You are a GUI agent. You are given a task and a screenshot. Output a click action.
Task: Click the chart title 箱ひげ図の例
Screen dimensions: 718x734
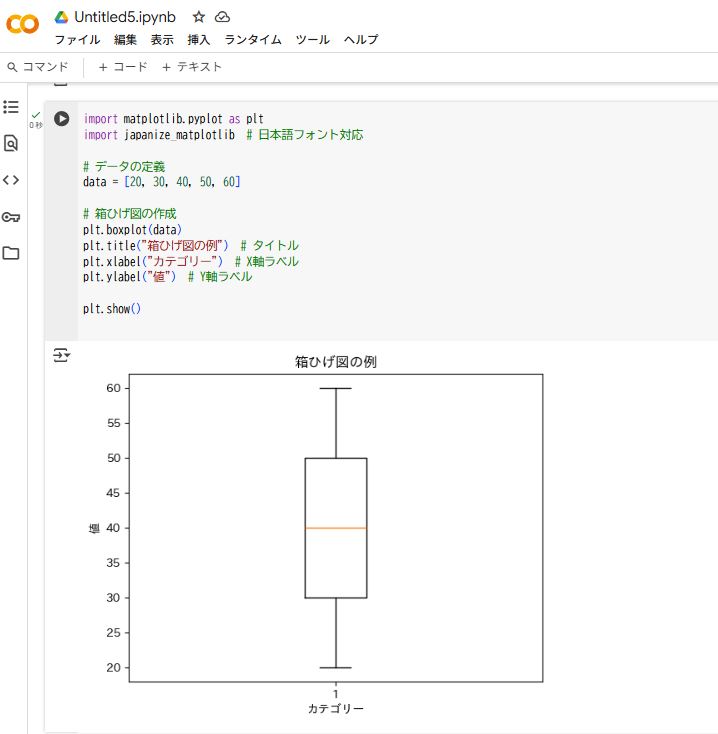coord(336,362)
